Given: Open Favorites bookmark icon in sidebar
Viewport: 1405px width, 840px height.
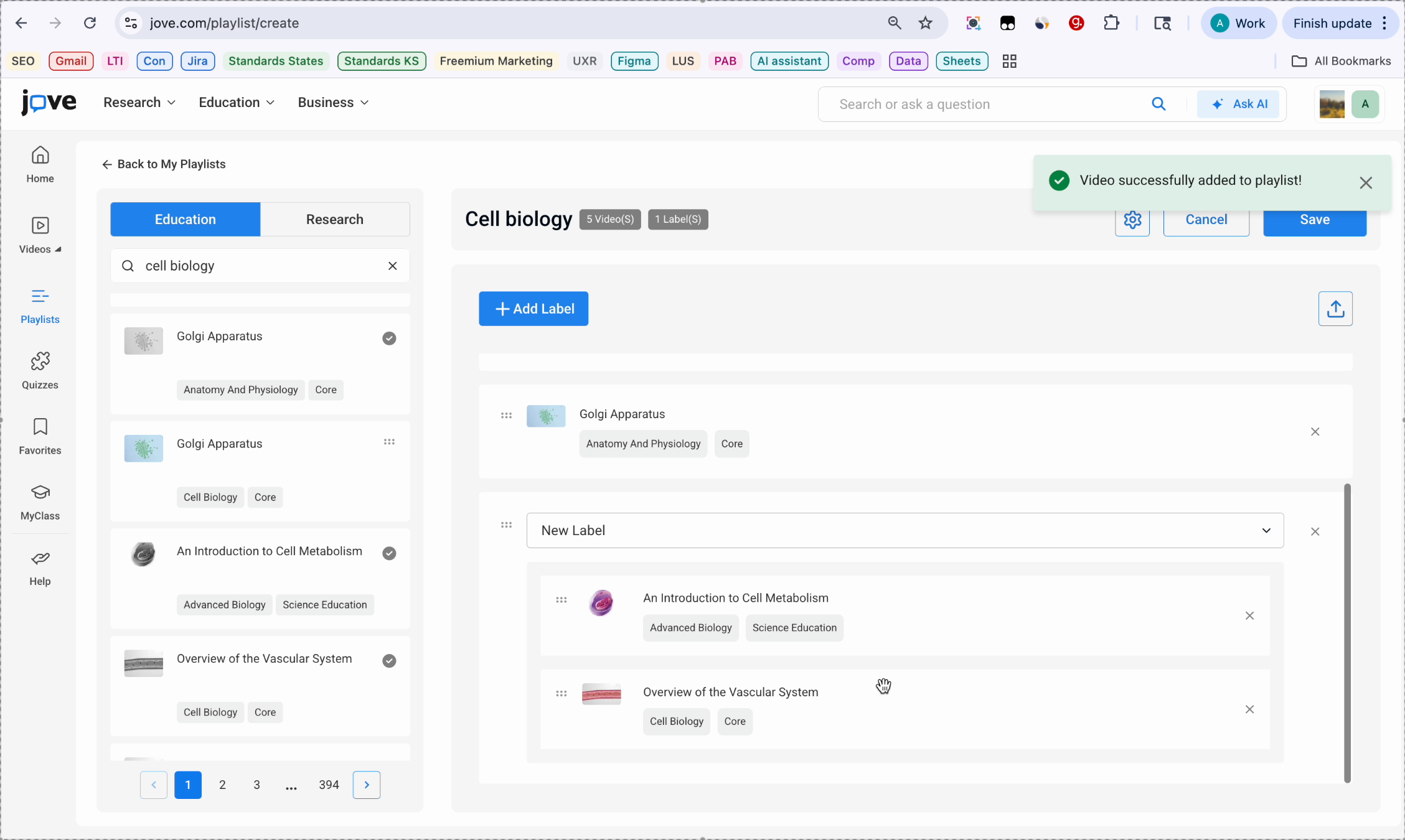Looking at the screenshot, I should pos(40,437).
